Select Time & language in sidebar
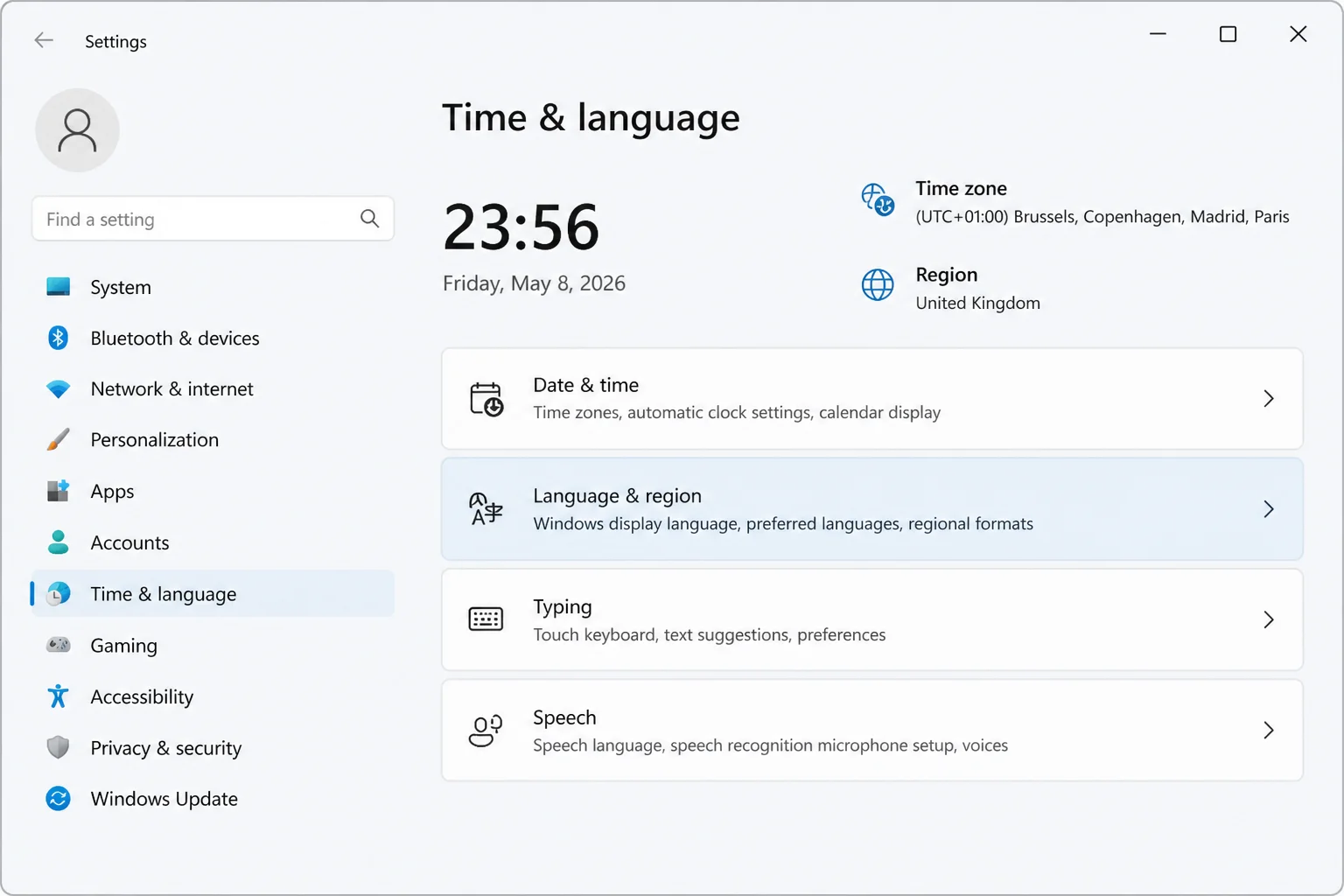This screenshot has height=896, width=1344. click(213, 593)
